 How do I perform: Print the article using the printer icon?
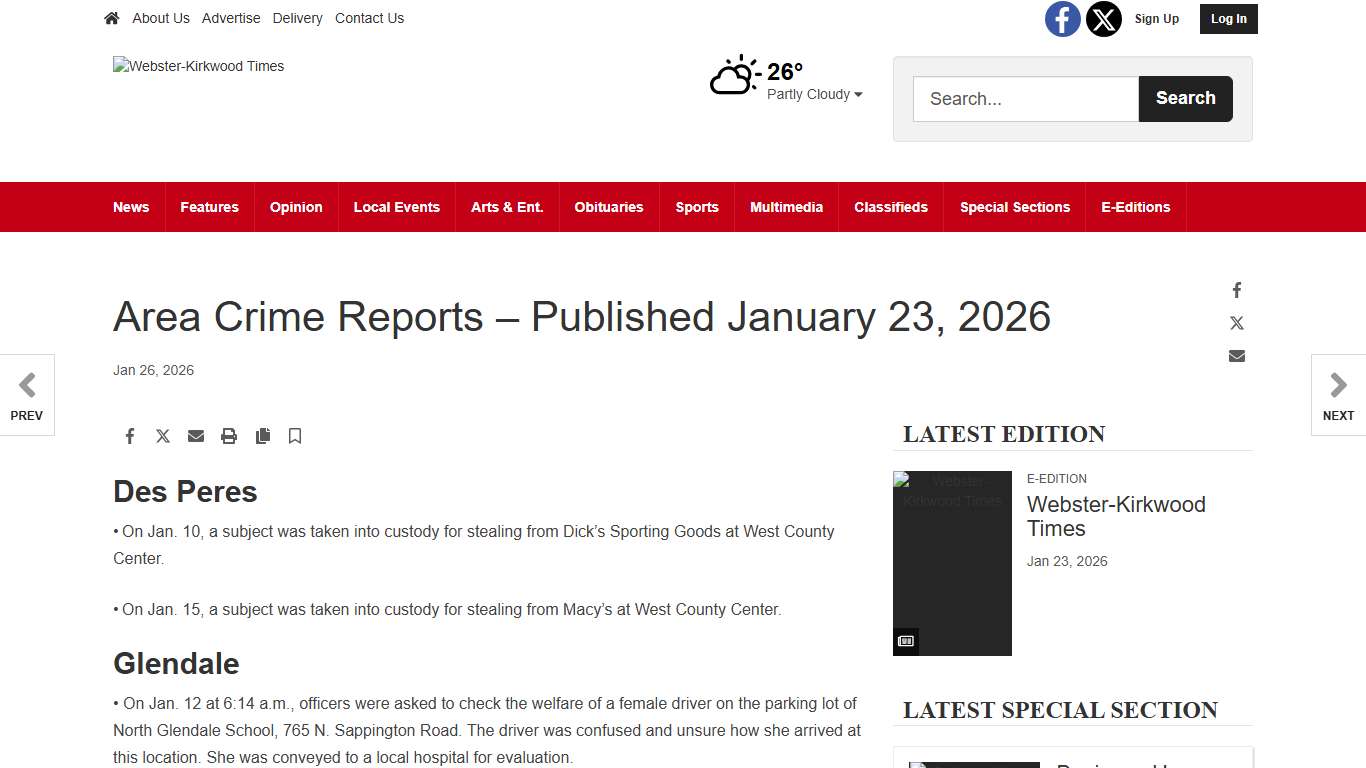[229, 436]
